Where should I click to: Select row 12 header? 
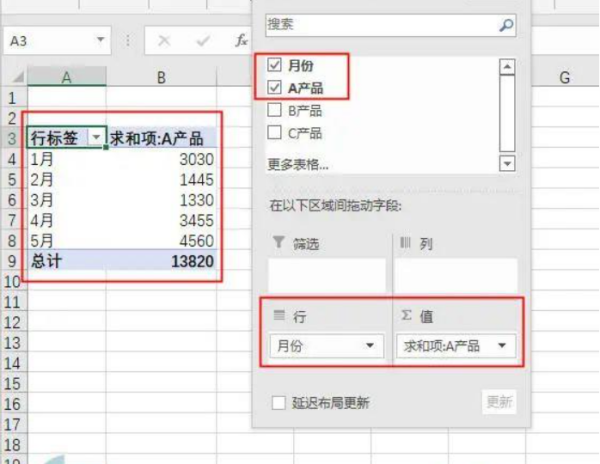point(13,322)
